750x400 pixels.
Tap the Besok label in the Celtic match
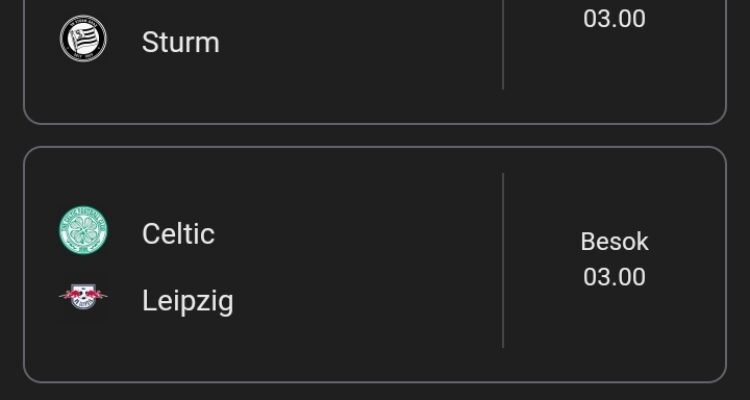point(614,242)
